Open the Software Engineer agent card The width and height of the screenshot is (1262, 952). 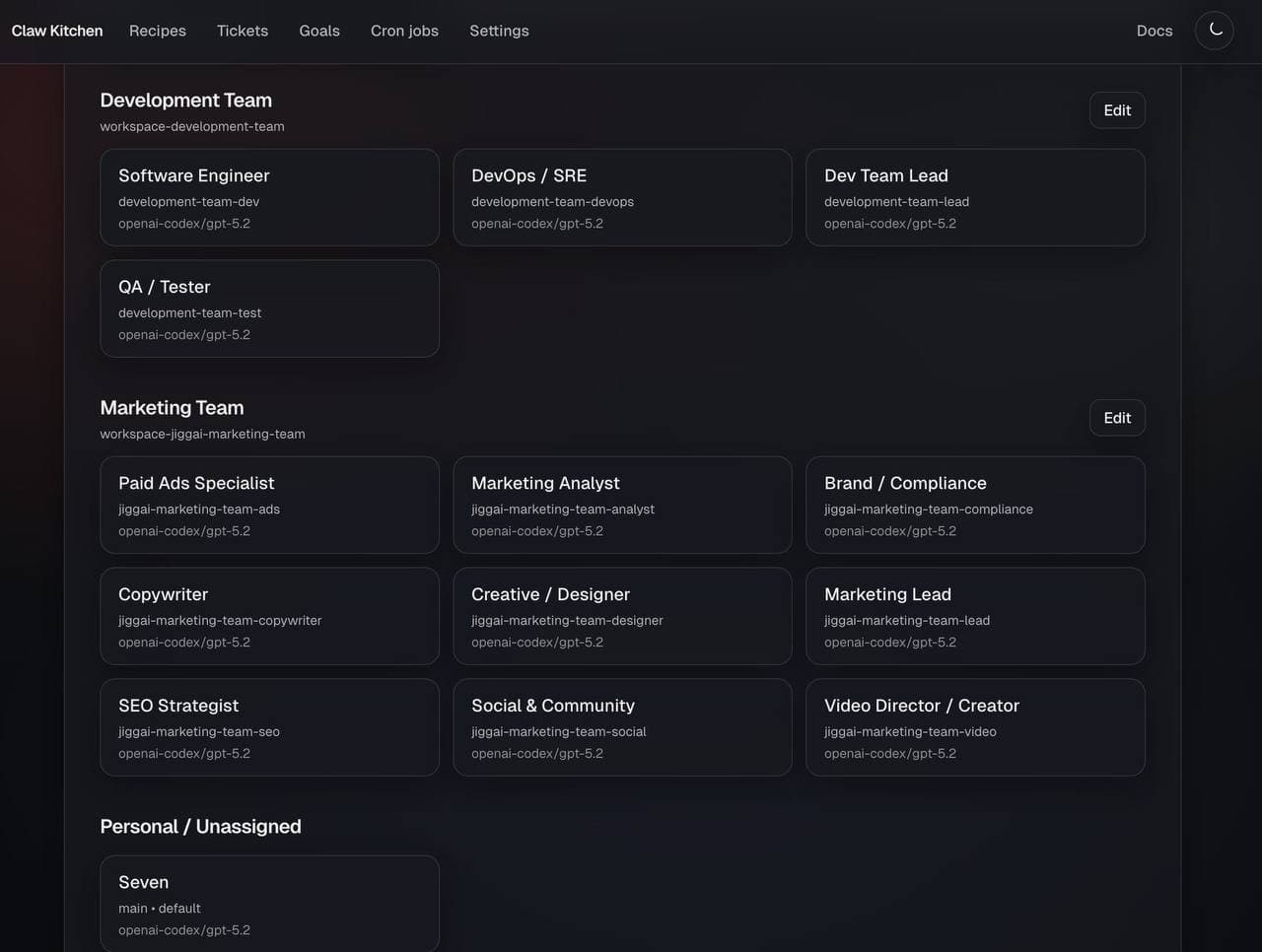coord(269,197)
